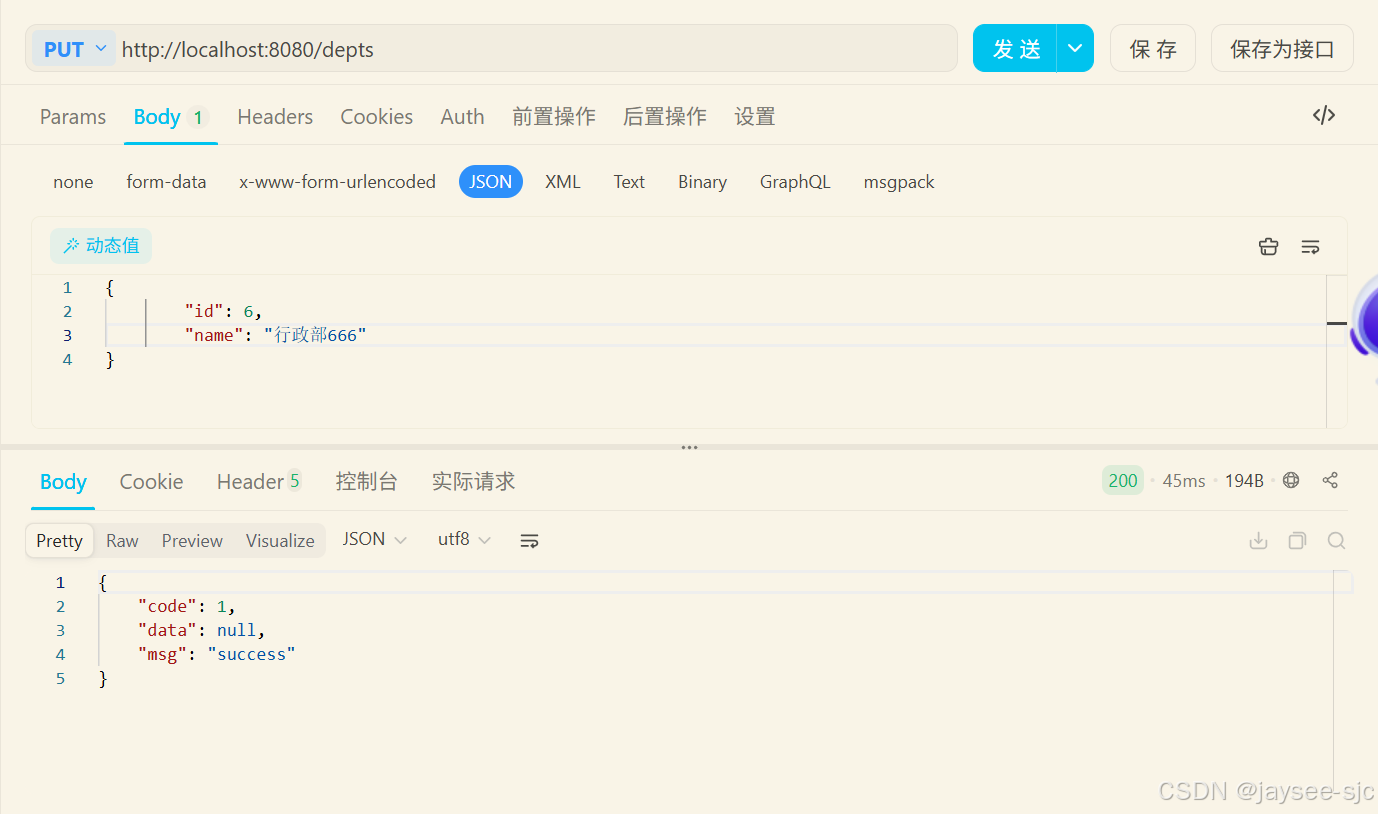Select the XML body type
This screenshot has width=1378, height=814.
coord(563,182)
